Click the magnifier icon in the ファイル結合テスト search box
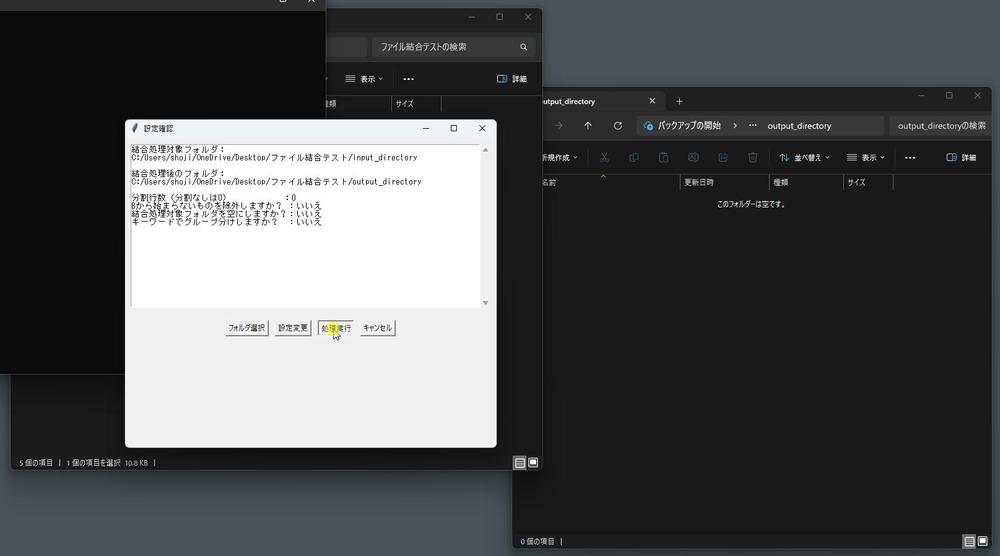 coord(524,47)
